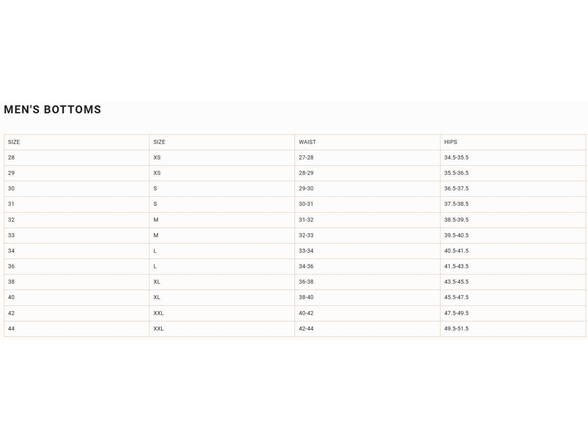Click the waist value 28-29
The width and height of the screenshot is (588, 441).
coord(306,173)
